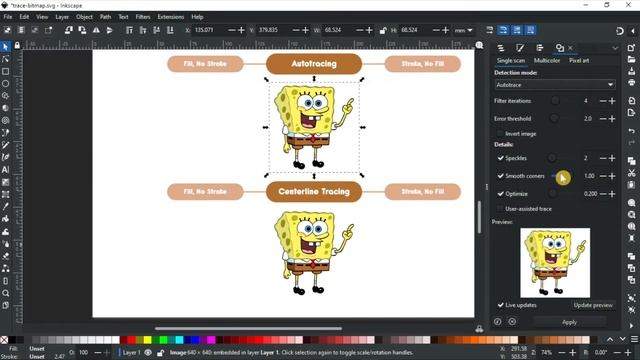Click the Select All icon
This screenshot has width=640, height=360.
pos(7,30)
